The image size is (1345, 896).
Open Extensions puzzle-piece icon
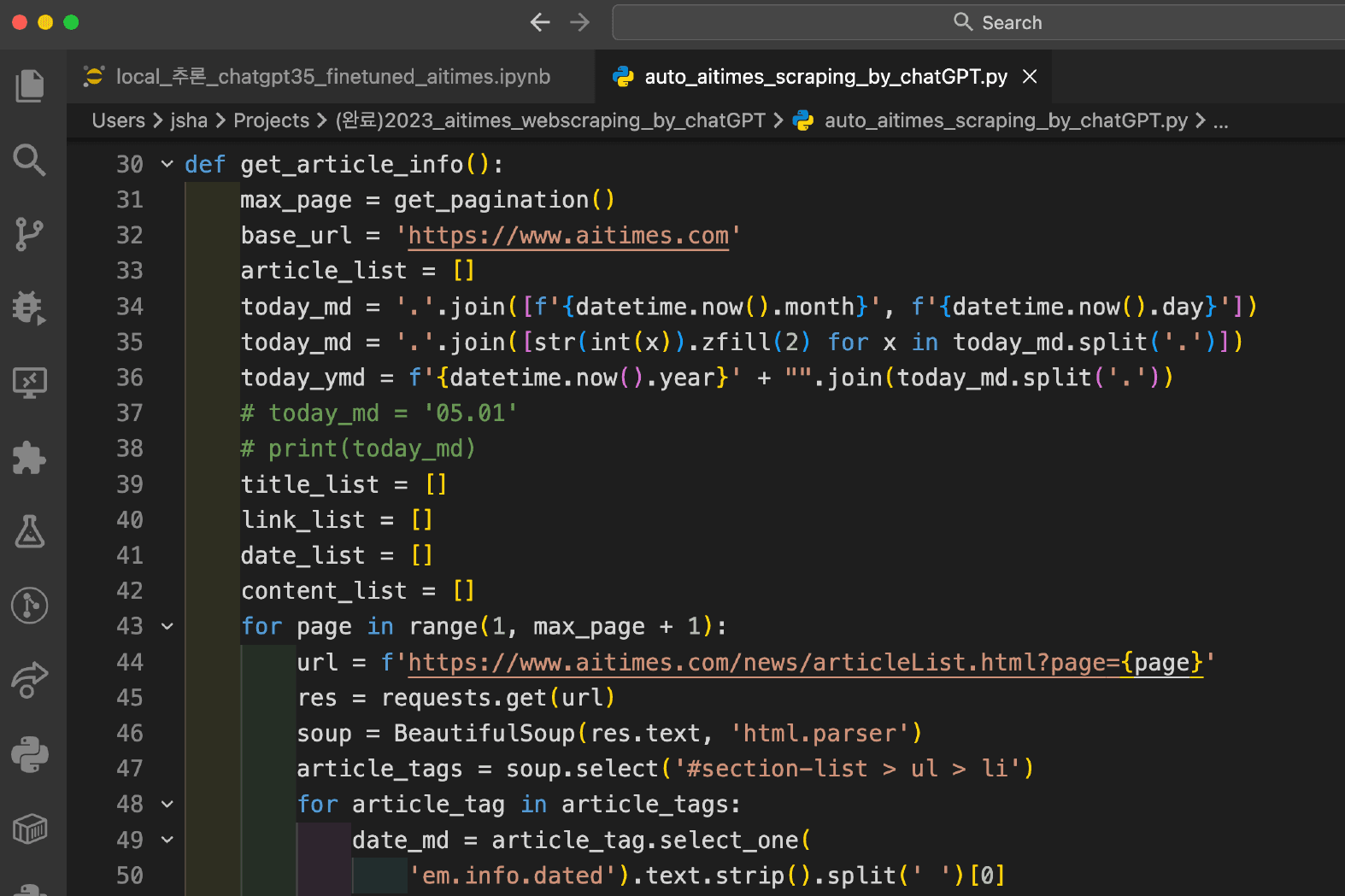(30, 458)
